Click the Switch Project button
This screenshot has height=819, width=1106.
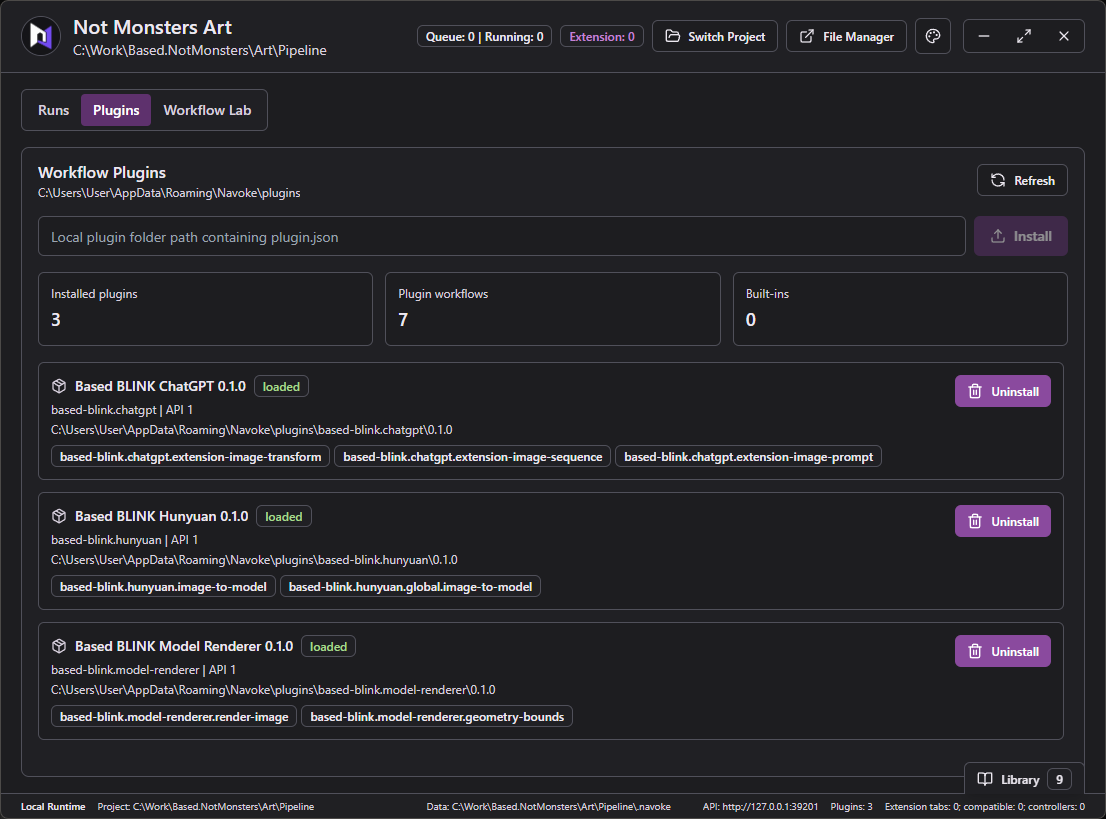(715, 36)
